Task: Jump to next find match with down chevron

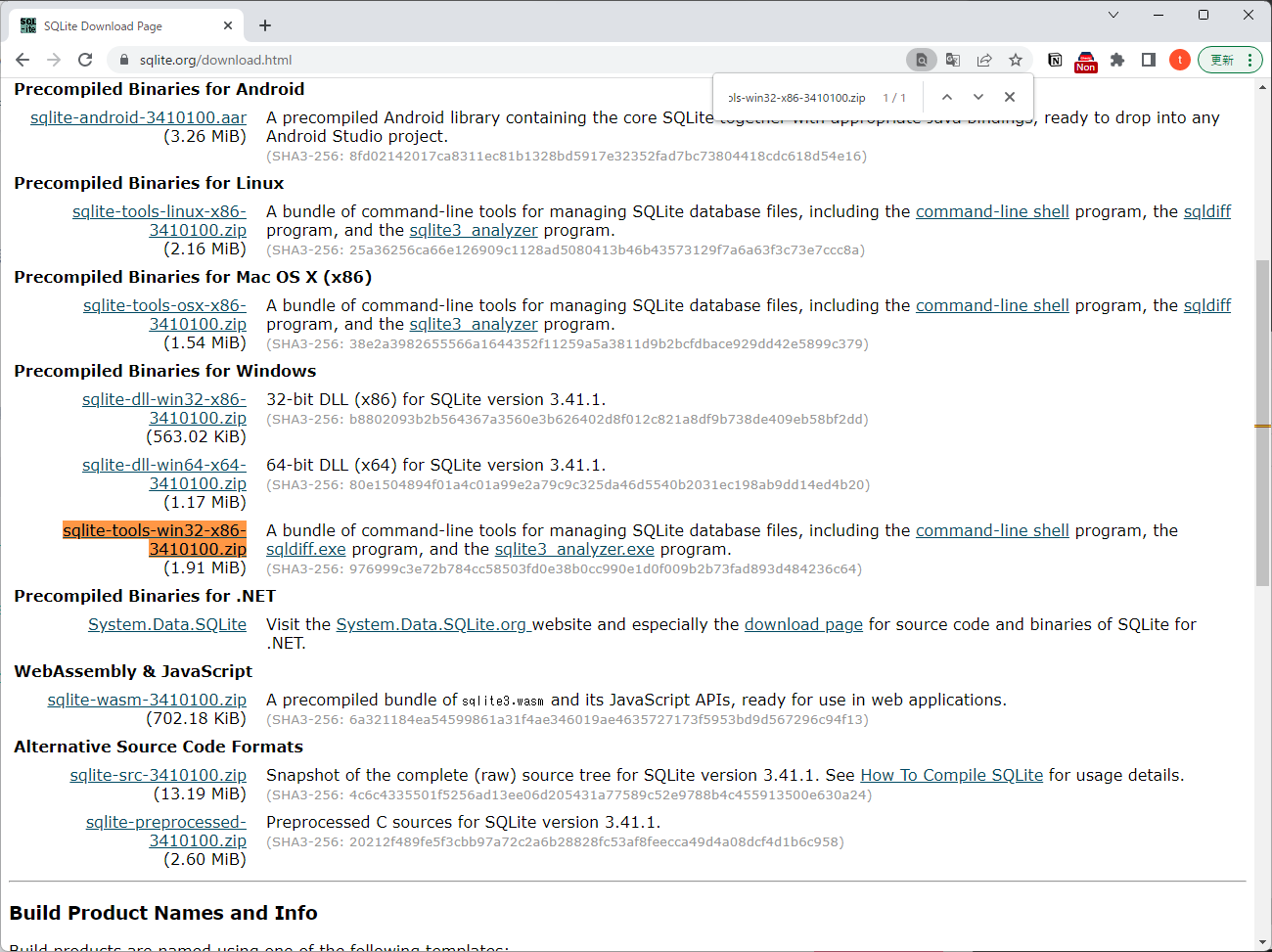Action: [x=977, y=97]
